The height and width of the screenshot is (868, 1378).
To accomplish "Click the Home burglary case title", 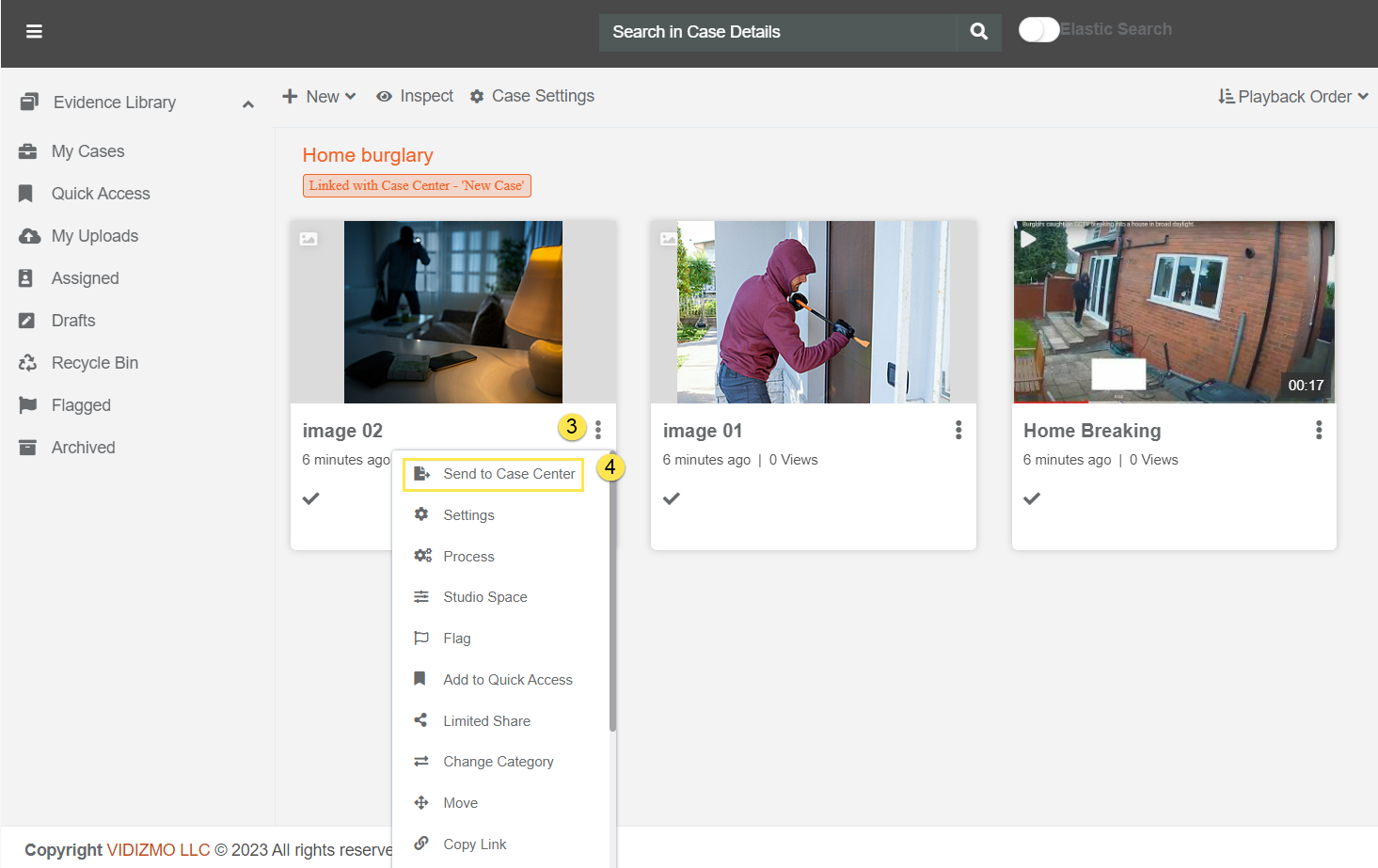I will point(368,155).
